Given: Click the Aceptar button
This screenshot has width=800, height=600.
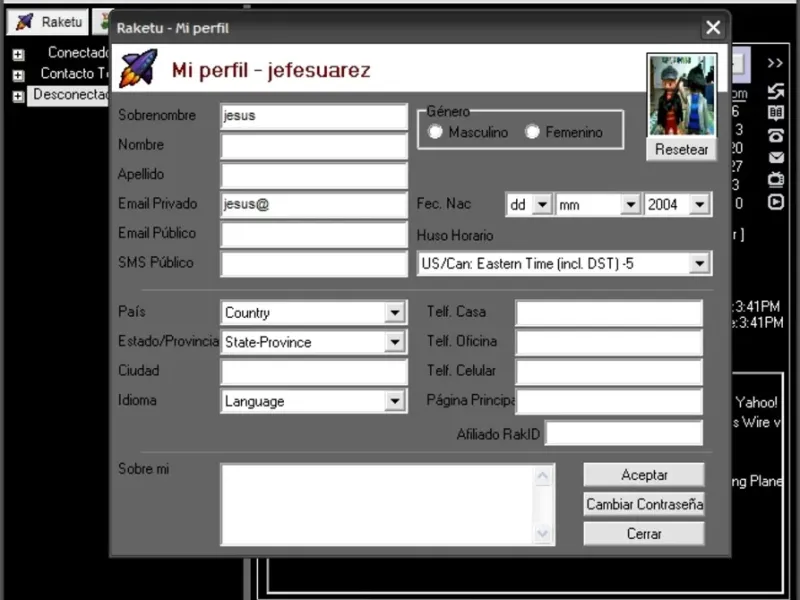Looking at the screenshot, I should [644, 475].
